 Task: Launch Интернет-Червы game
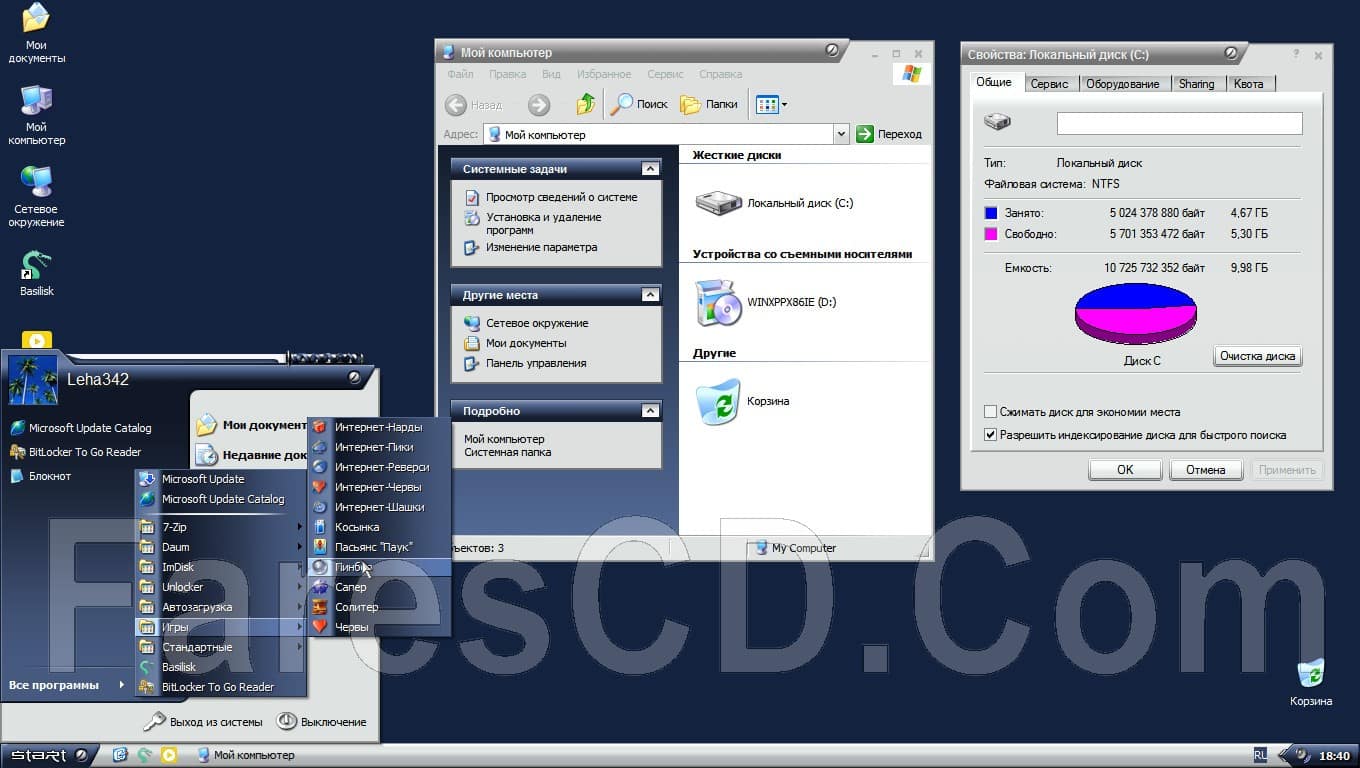pos(379,487)
